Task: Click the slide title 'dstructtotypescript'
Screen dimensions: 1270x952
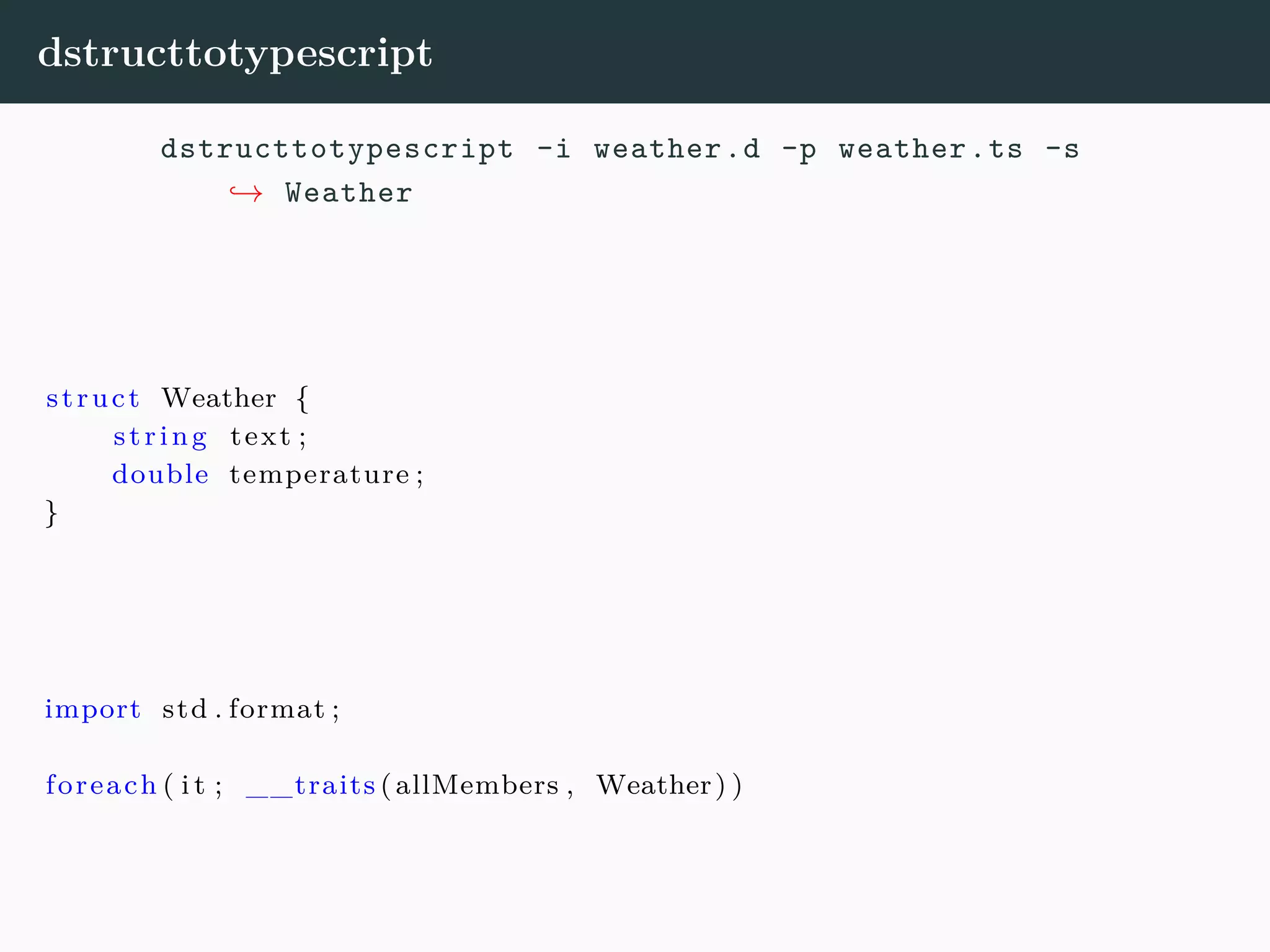Action: click(234, 54)
